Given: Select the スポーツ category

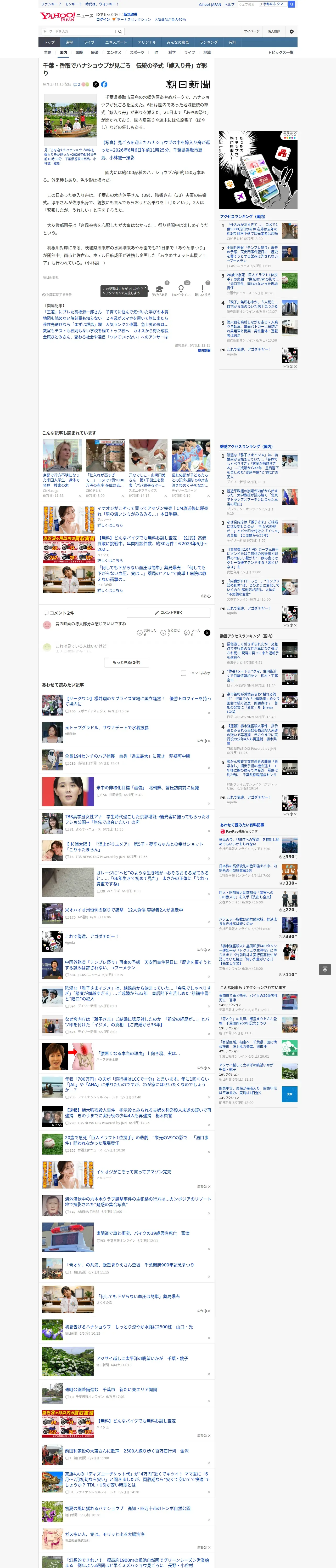Looking at the screenshot, I should pos(137,52).
